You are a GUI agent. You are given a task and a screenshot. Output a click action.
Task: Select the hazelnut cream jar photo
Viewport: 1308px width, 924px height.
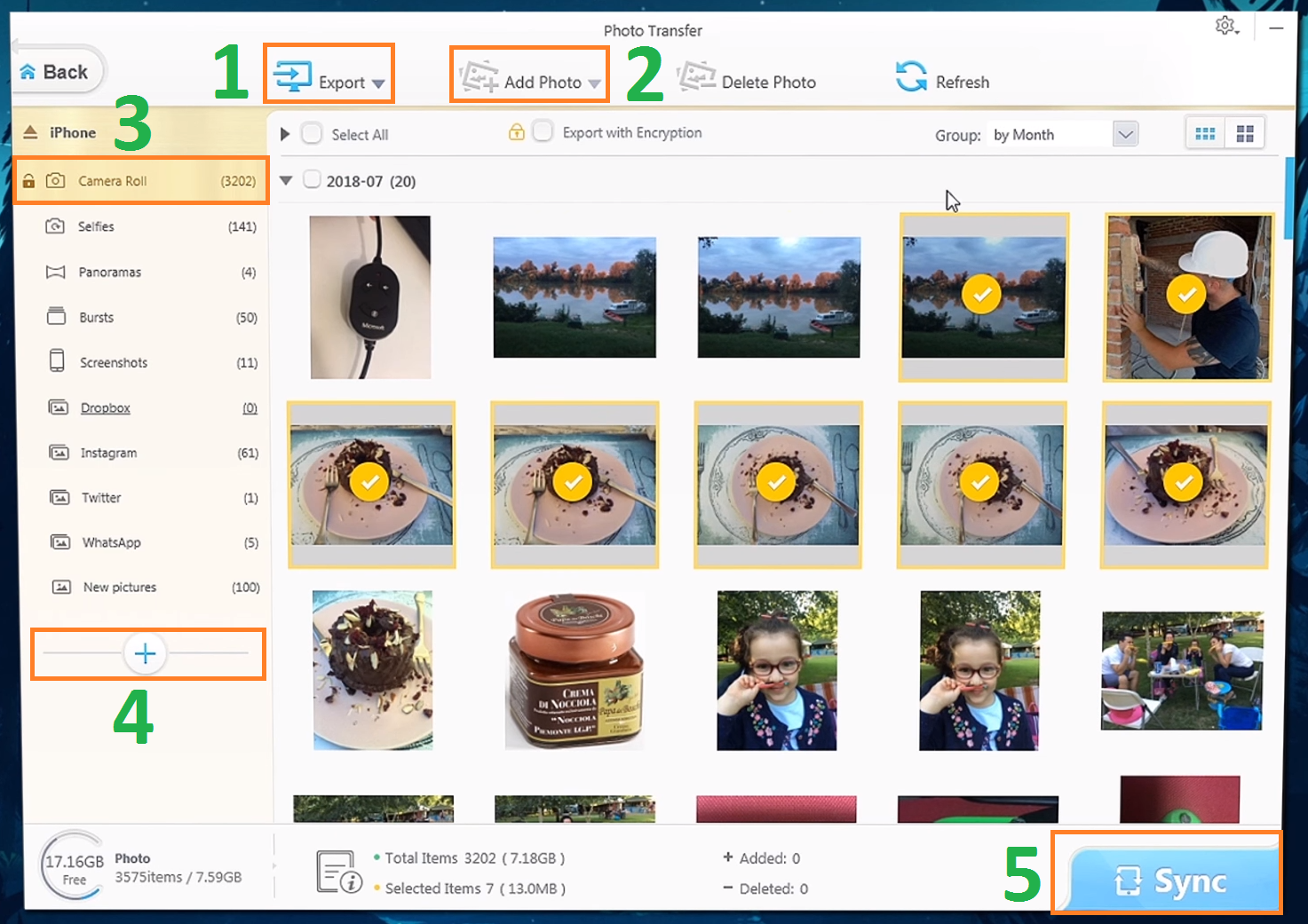click(575, 671)
